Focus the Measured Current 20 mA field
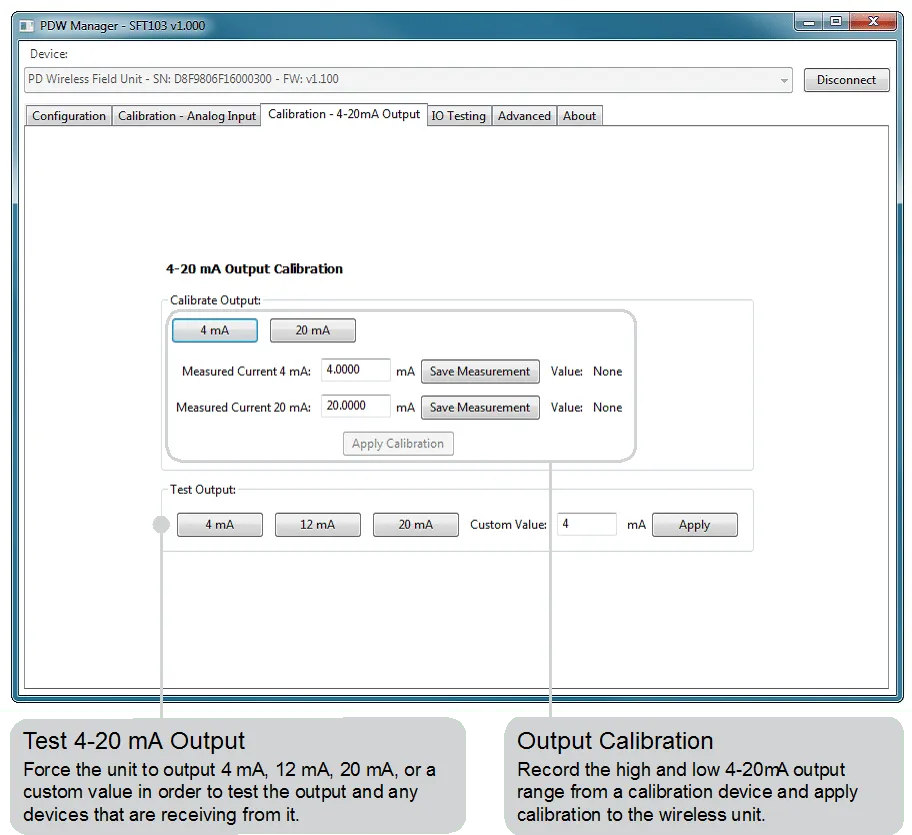The height and width of the screenshot is (835, 912). [355, 406]
